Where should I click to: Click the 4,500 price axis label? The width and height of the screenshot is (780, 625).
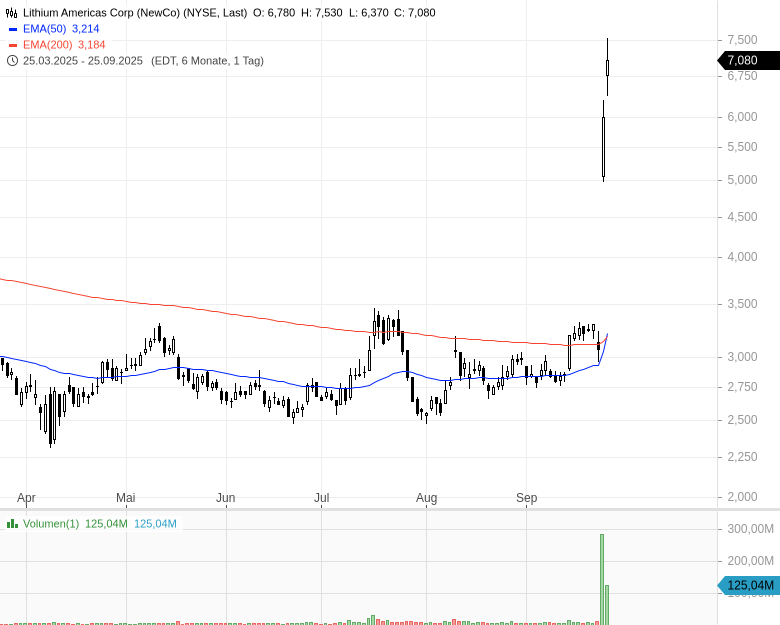click(x=742, y=217)
